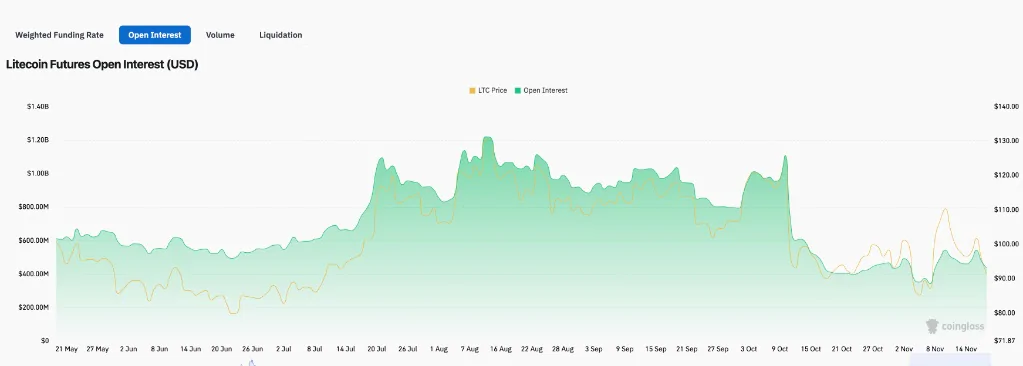Click the 14 Nov date label
Viewport: 1023px width, 366px height.
[x=965, y=349]
